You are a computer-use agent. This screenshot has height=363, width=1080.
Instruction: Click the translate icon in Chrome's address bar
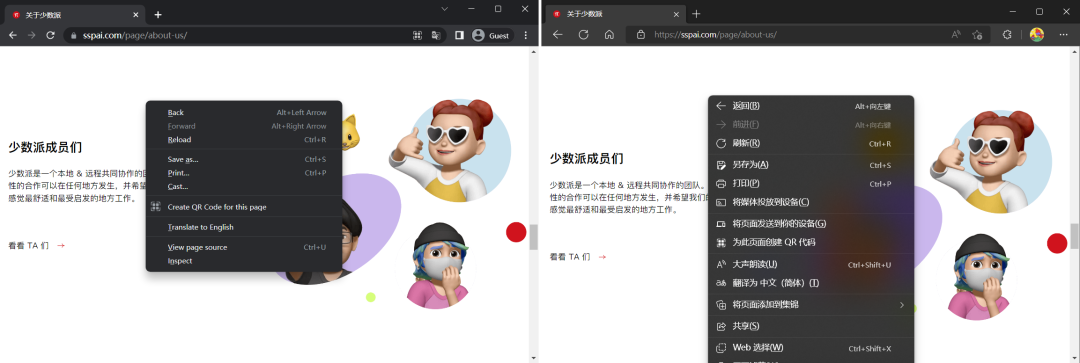435,35
